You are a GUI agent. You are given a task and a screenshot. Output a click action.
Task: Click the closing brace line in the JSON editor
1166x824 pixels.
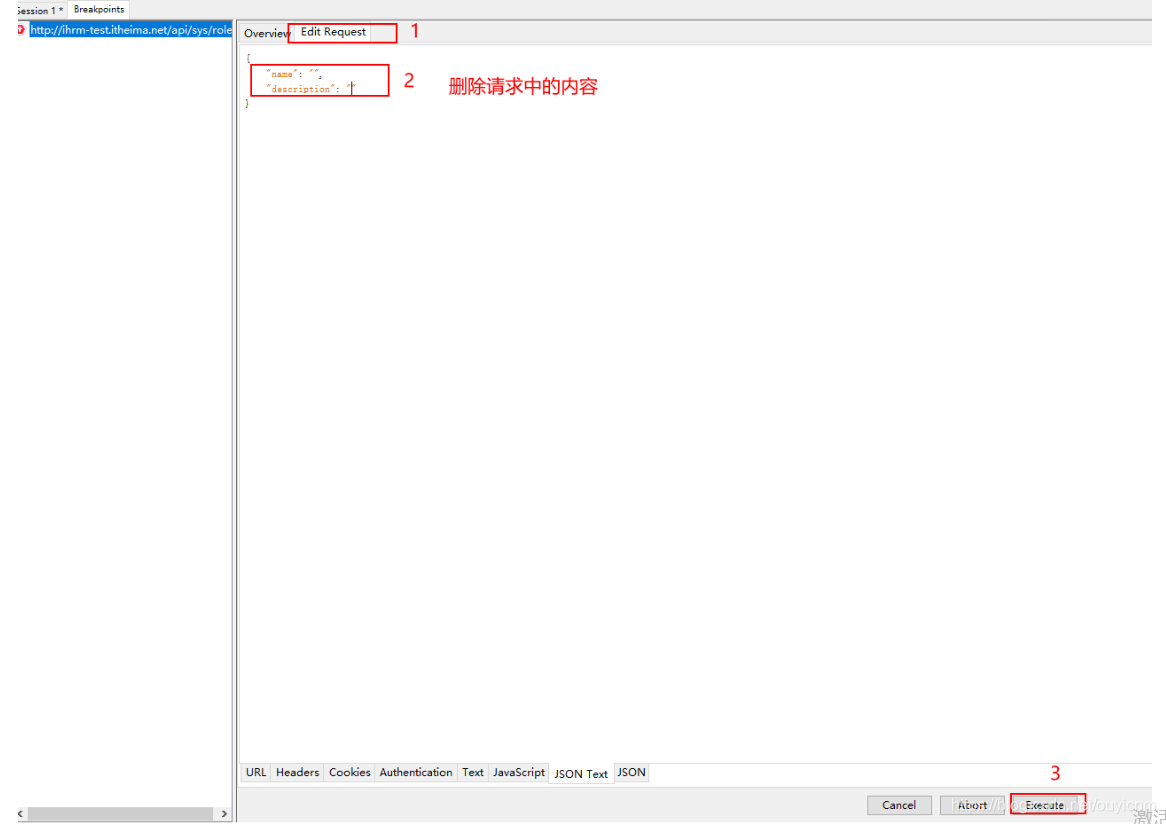pyautogui.click(x=248, y=103)
